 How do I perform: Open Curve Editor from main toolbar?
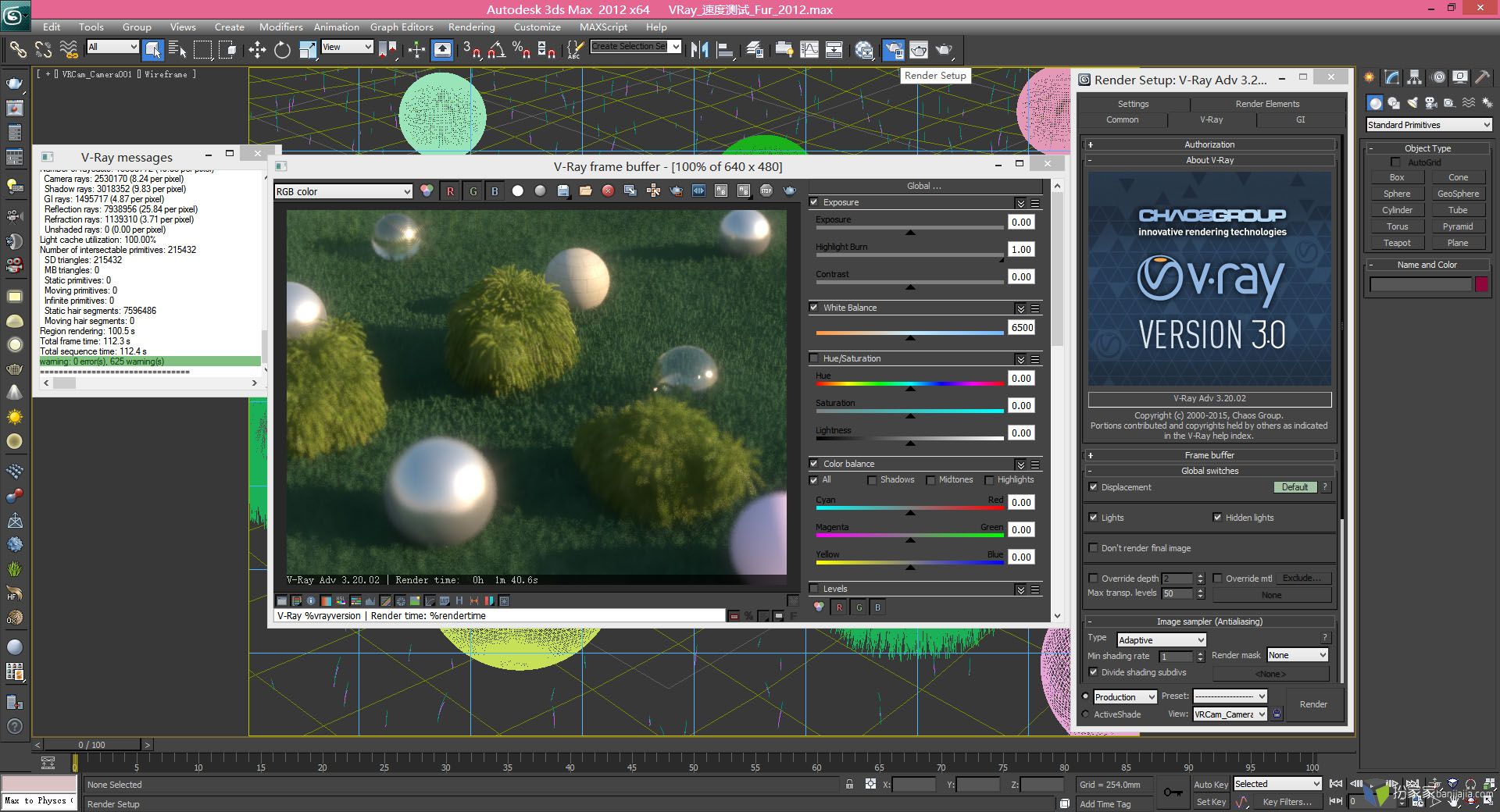point(809,50)
